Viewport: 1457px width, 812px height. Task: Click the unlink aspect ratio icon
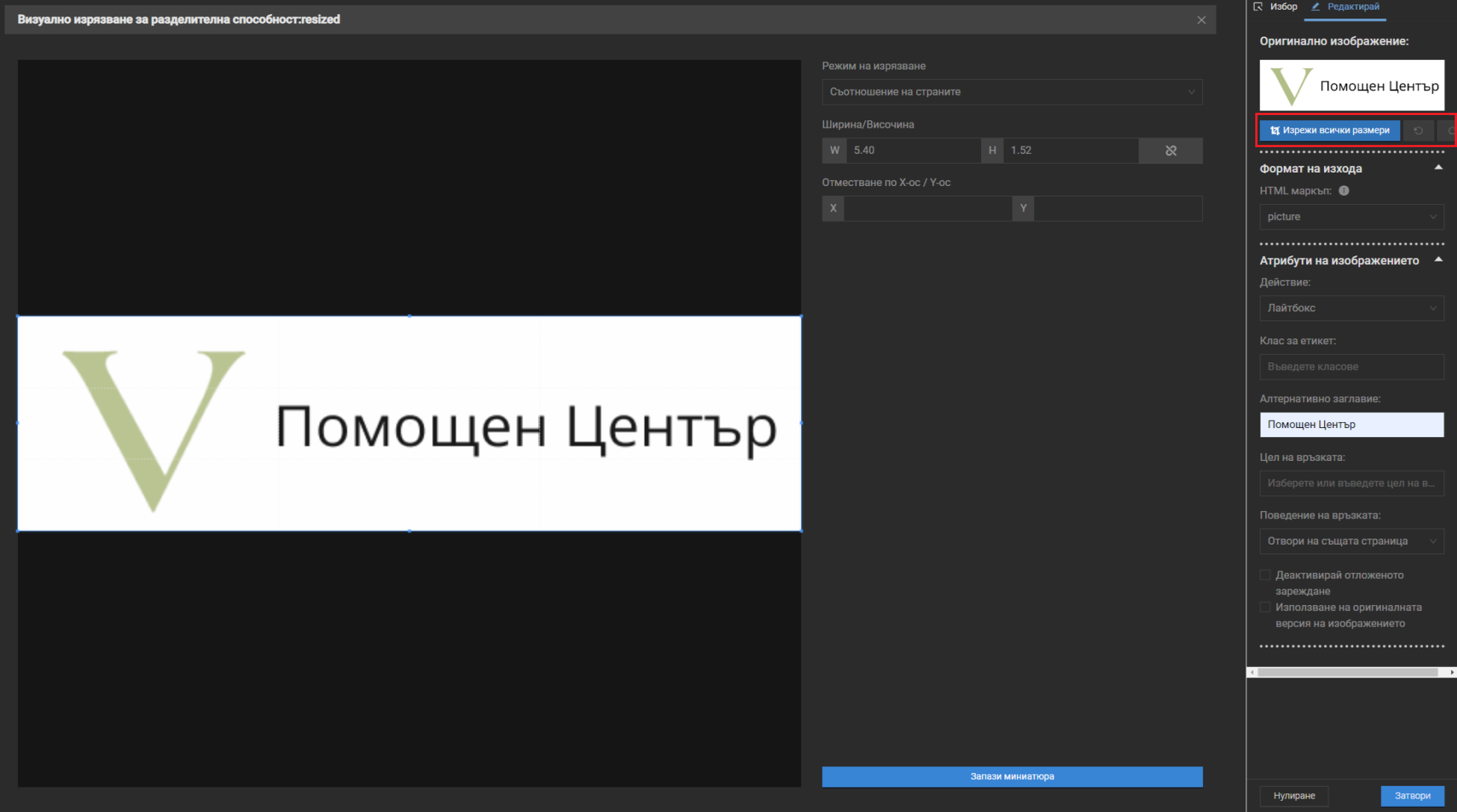coord(1170,150)
